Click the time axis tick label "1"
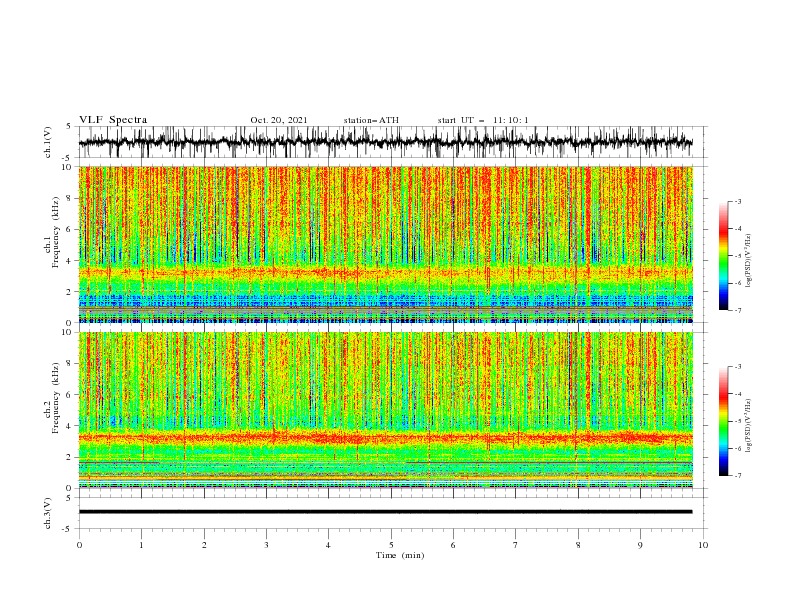The height and width of the screenshot is (612, 792). (x=141, y=545)
